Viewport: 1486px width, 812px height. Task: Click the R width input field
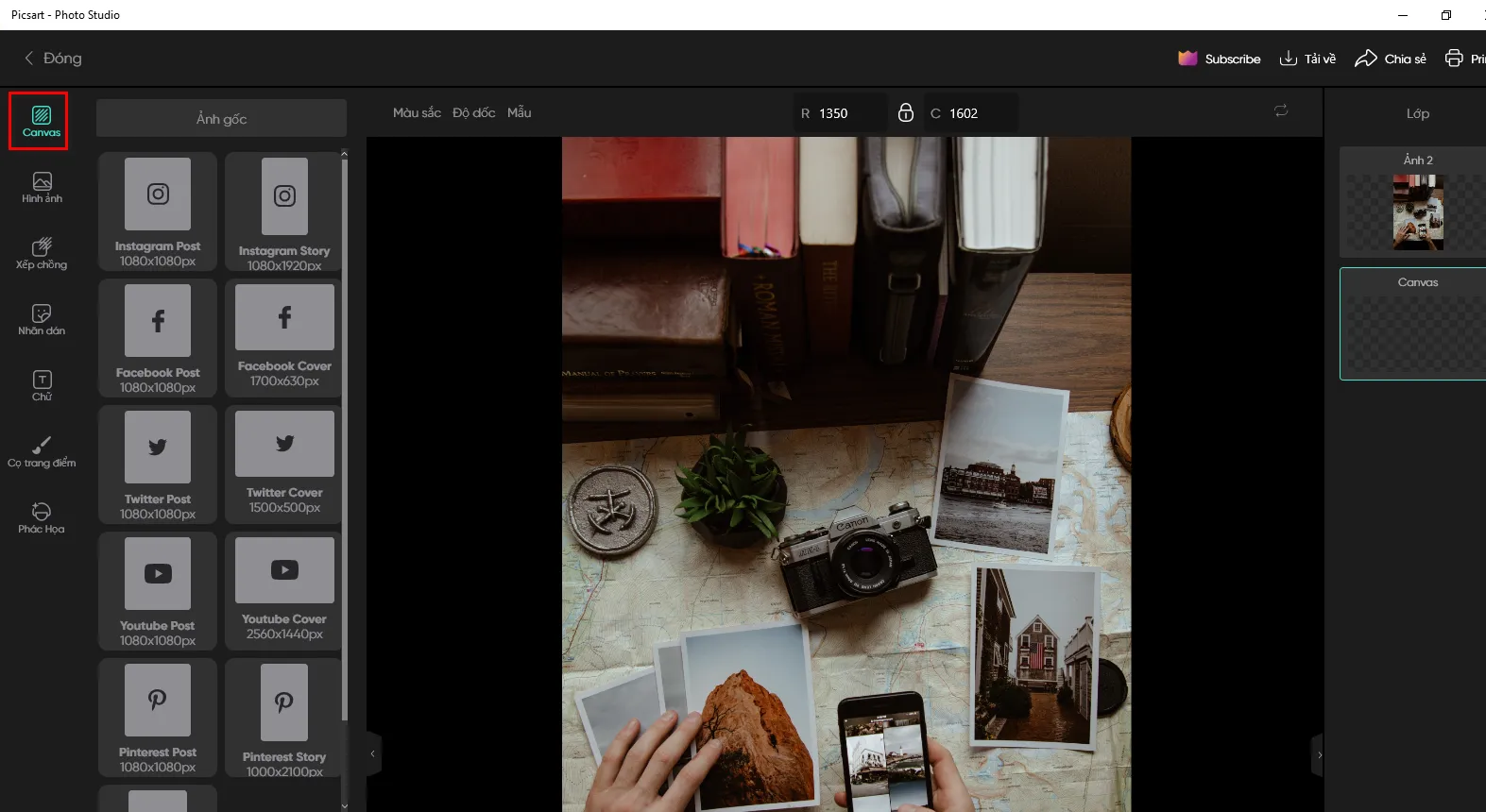coord(840,113)
